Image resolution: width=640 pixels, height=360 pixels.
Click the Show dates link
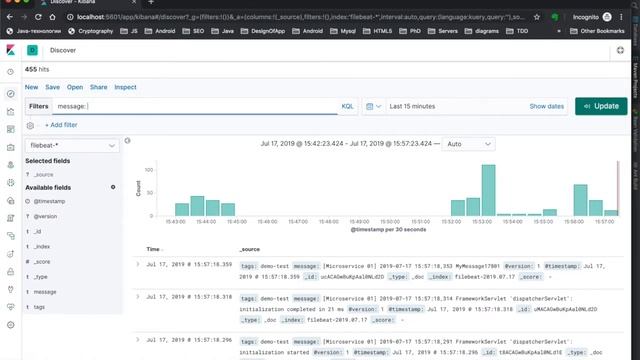(546, 106)
